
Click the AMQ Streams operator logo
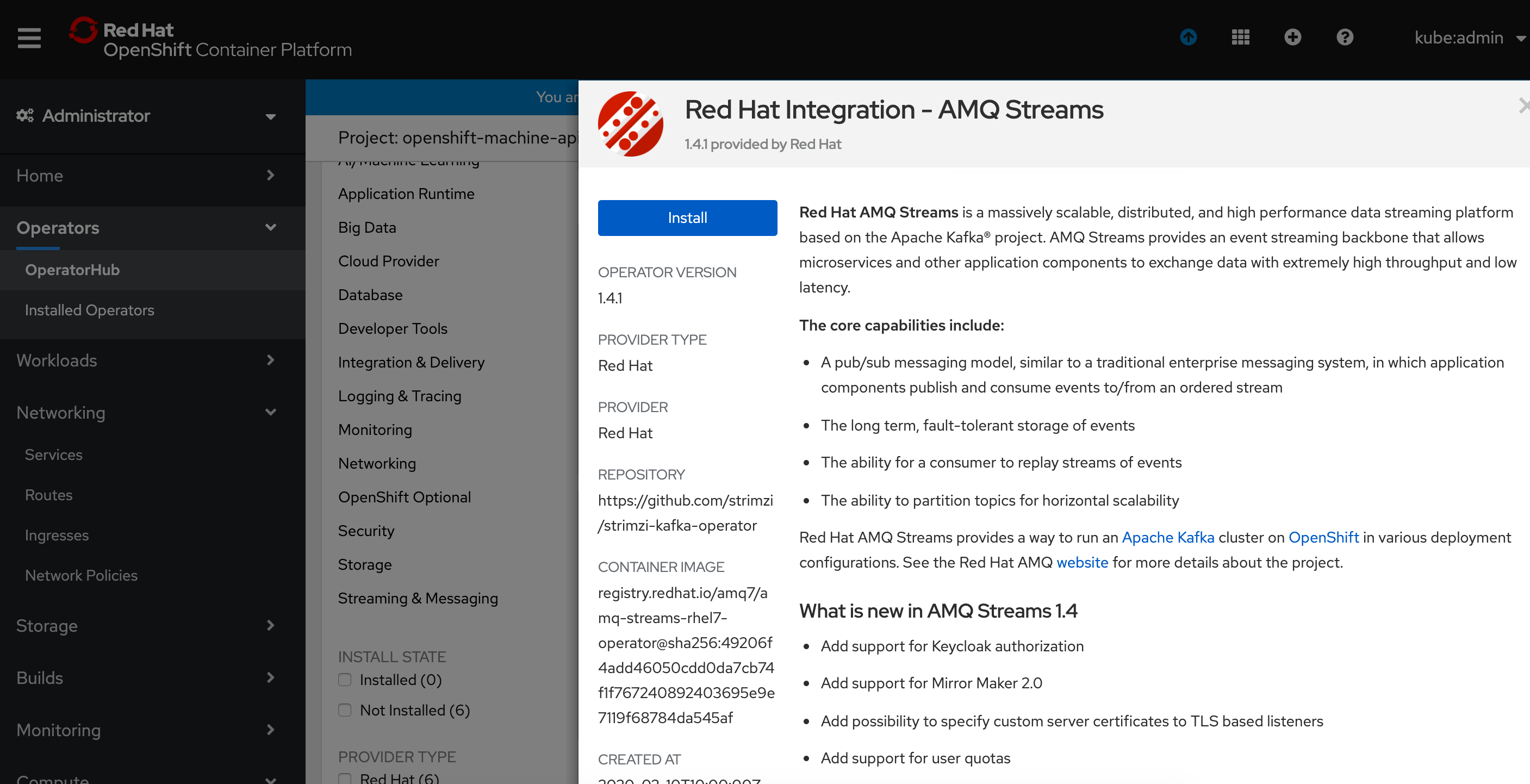point(630,123)
